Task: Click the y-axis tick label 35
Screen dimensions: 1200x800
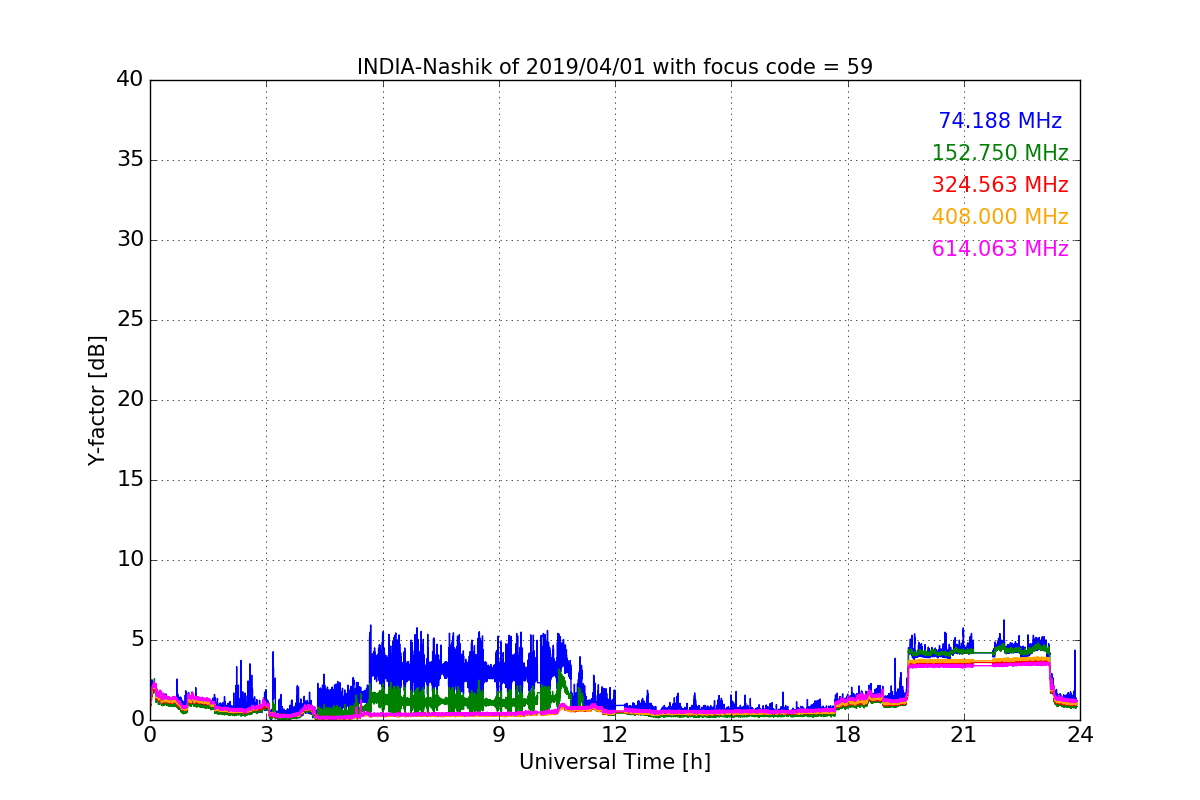Action: point(130,160)
